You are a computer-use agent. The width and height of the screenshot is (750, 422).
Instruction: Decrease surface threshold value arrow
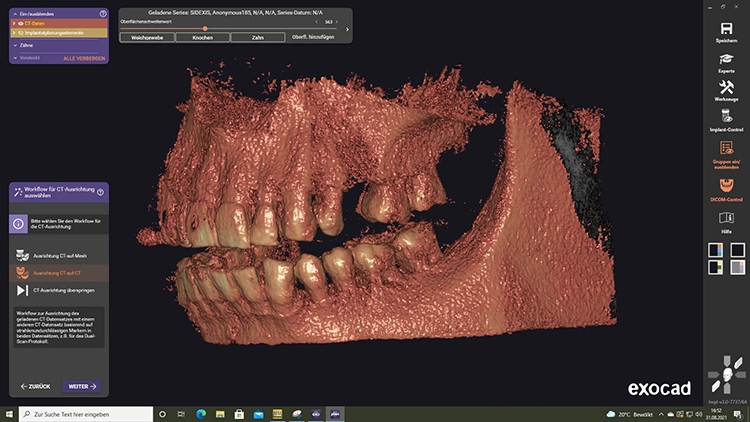click(316, 22)
